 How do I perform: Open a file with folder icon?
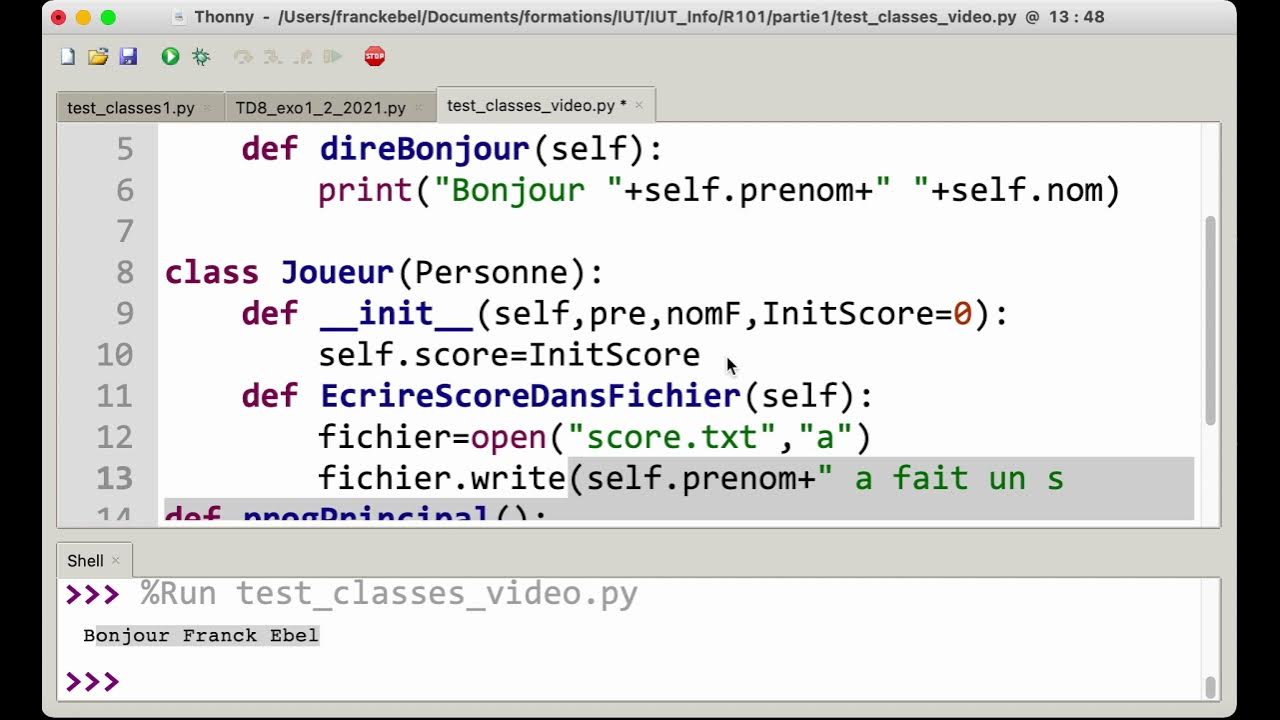tap(98, 57)
